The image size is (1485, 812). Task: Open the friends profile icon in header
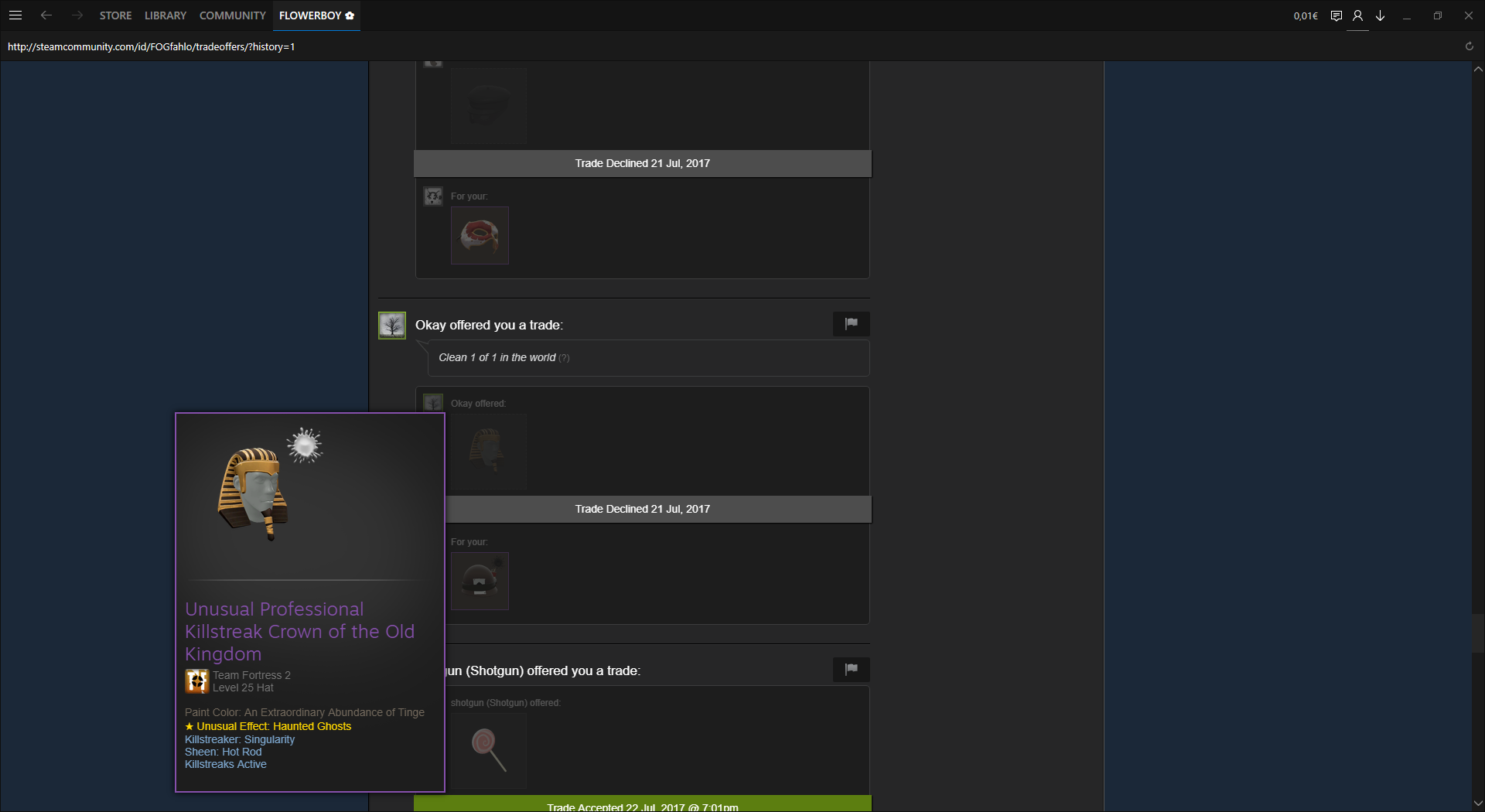1357,15
